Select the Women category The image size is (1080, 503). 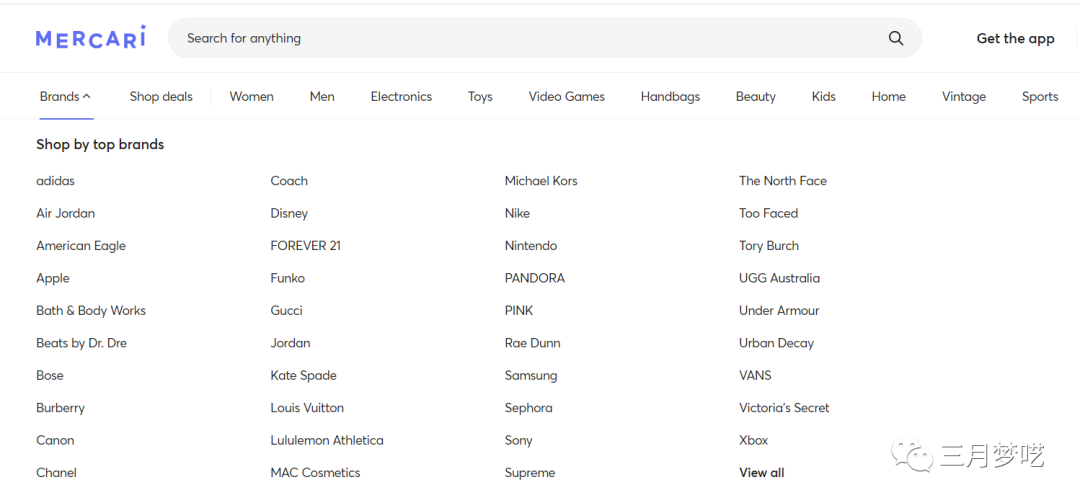251,97
